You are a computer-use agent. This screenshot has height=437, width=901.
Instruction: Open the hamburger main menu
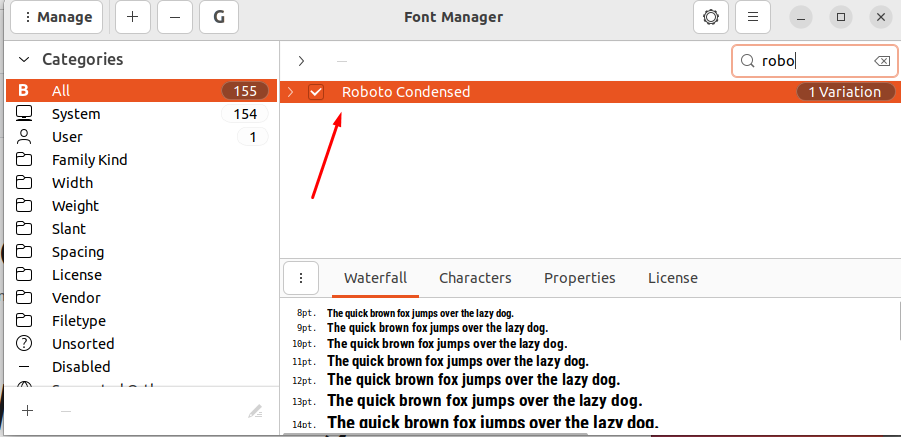coord(753,17)
